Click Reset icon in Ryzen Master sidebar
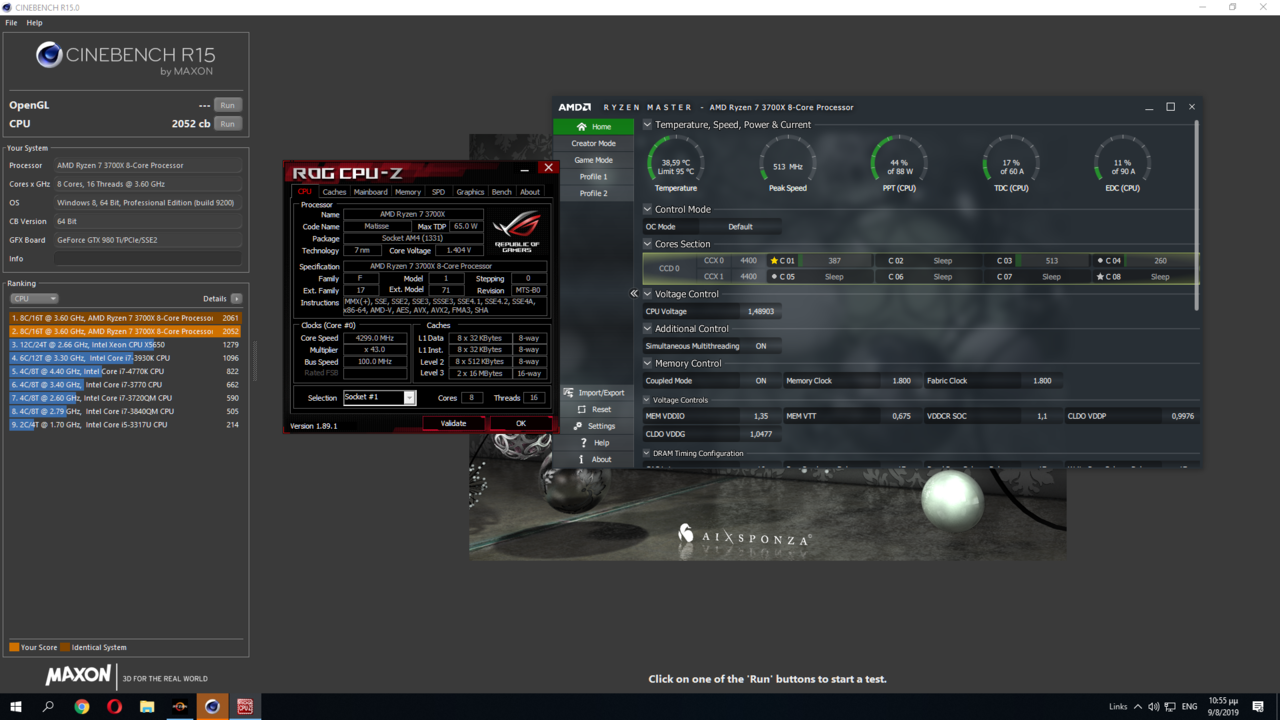1280x720 pixels. click(581, 409)
